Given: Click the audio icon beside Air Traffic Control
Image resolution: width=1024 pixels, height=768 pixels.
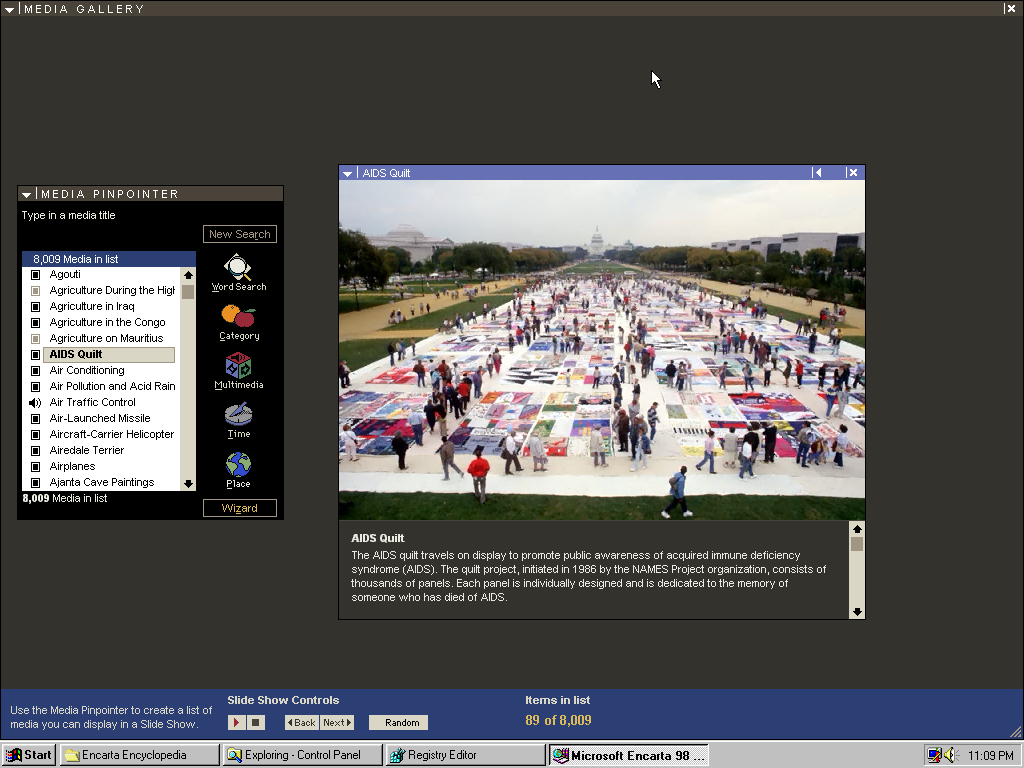Looking at the screenshot, I should [35, 402].
